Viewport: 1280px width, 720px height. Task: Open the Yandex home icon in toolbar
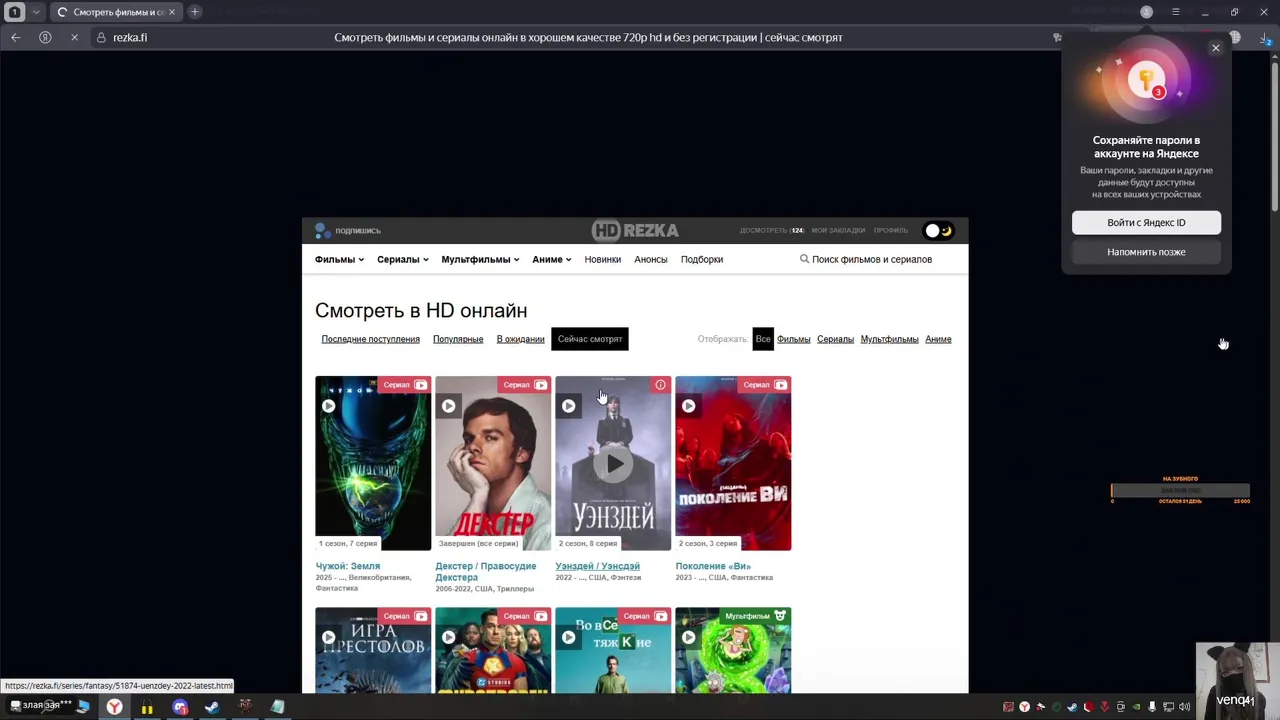click(45, 37)
